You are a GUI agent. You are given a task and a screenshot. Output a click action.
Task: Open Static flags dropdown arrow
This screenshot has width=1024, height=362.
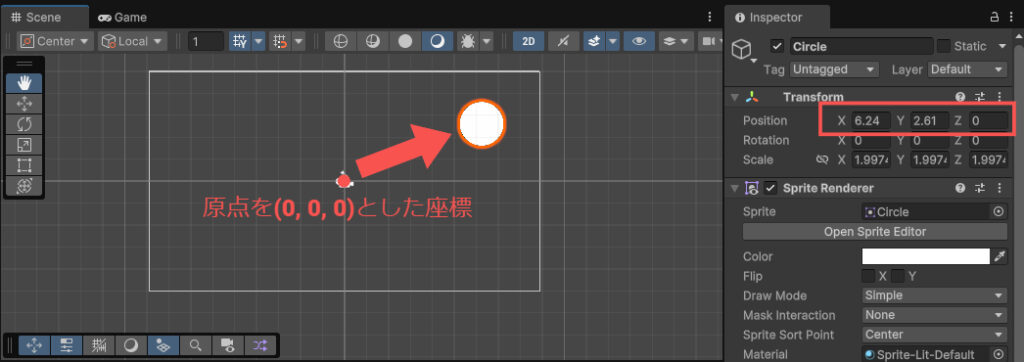tap(1002, 46)
